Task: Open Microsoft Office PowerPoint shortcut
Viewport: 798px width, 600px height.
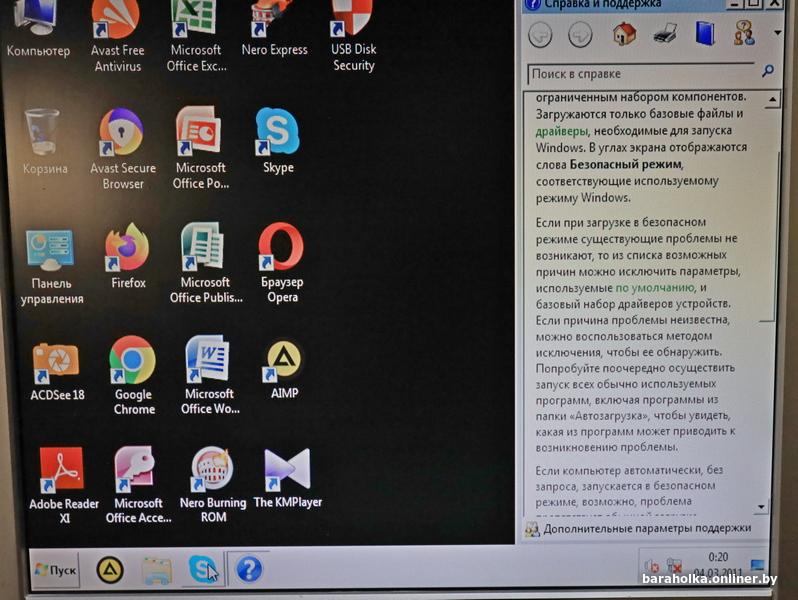Action: pyautogui.click(x=201, y=148)
